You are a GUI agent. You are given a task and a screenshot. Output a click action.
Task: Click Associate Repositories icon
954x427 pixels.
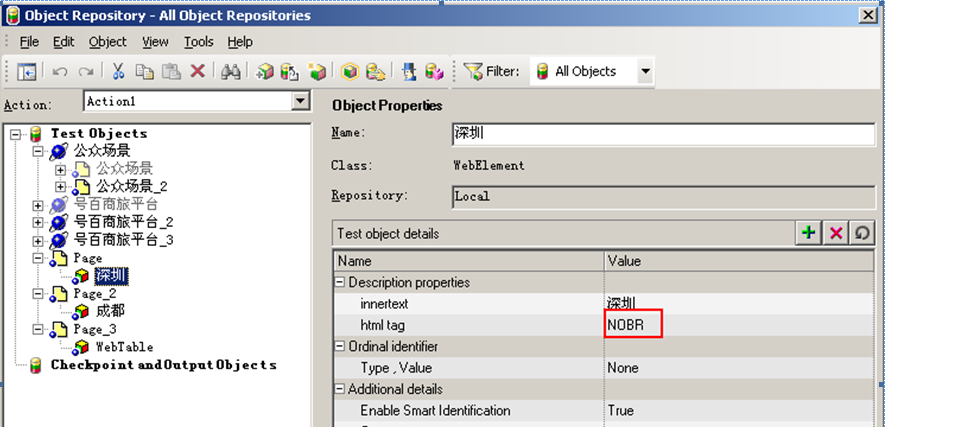click(x=434, y=71)
